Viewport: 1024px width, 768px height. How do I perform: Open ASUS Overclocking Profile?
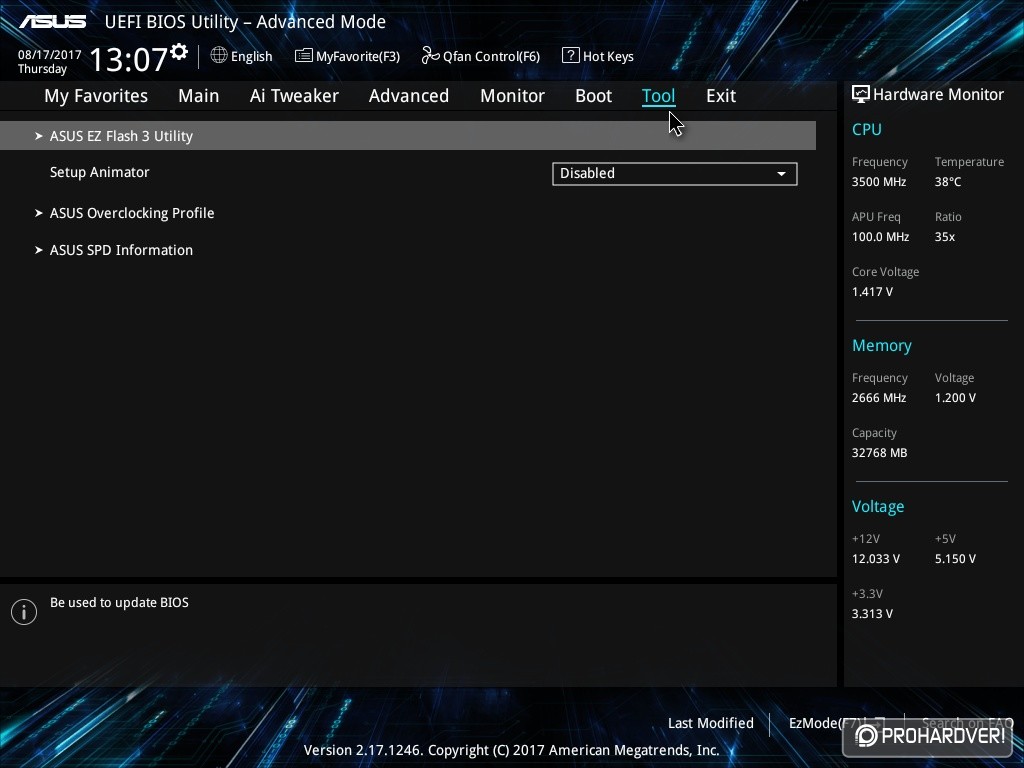point(132,213)
